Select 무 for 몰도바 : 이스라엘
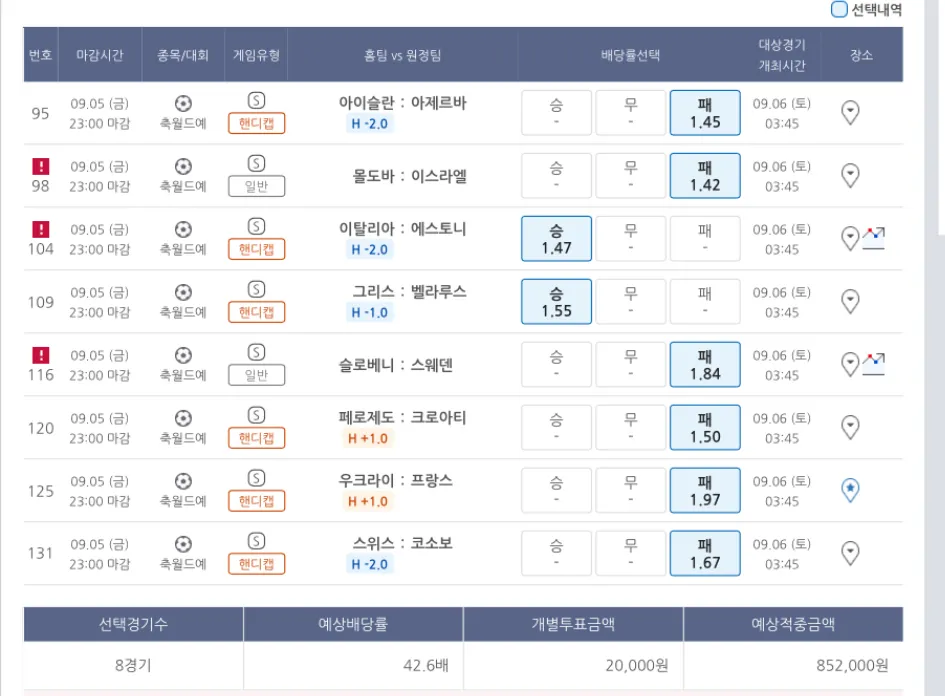945x696 pixels. pyautogui.click(x=631, y=175)
